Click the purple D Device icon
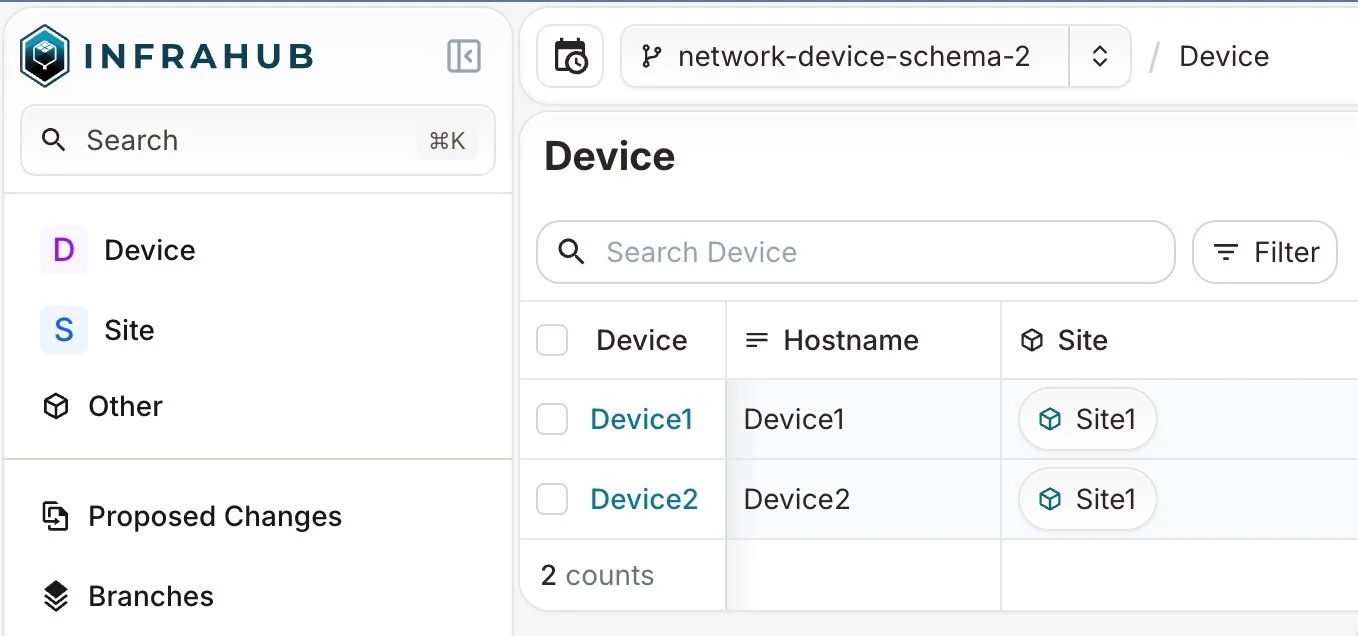The height and width of the screenshot is (636, 1358). 63,250
